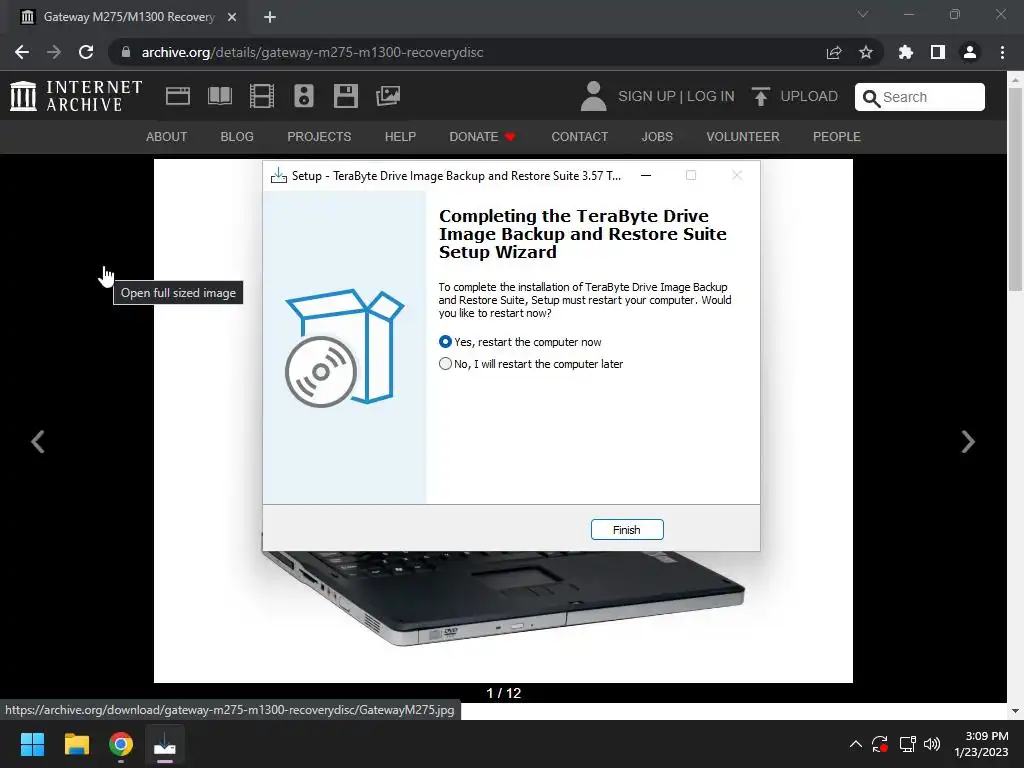Open the Web archive icon
The width and height of the screenshot is (1024, 768).
pyautogui.click(x=178, y=96)
